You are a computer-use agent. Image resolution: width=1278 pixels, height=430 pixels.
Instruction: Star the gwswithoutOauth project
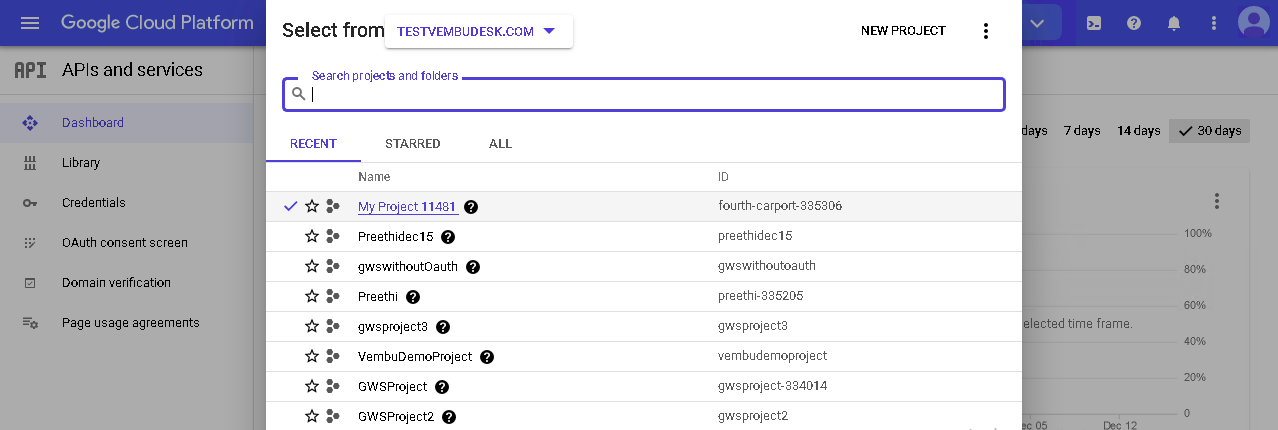click(312, 266)
